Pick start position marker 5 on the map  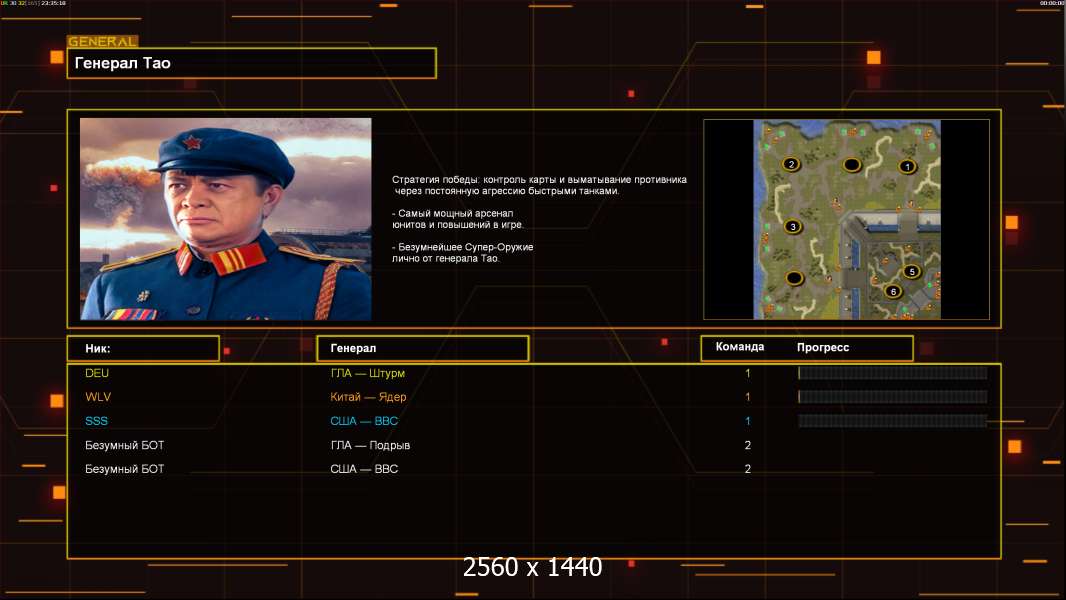(x=912, y=271)
